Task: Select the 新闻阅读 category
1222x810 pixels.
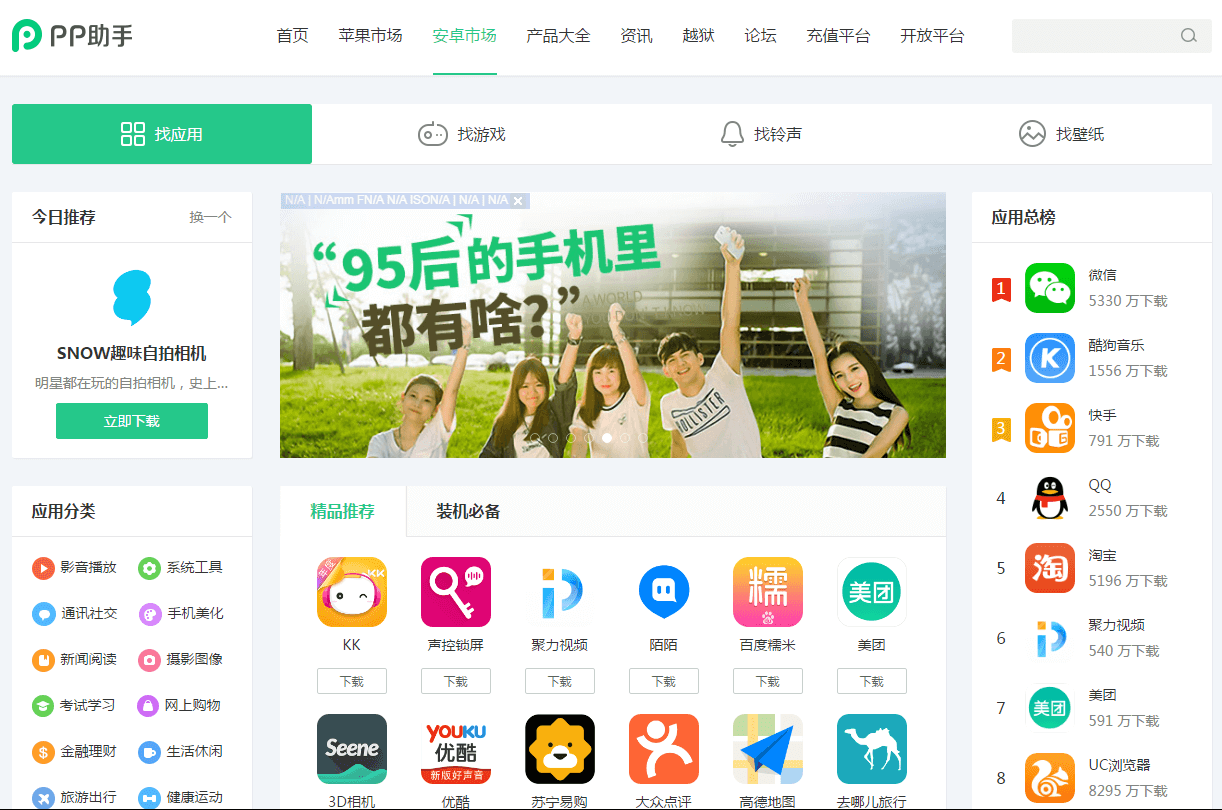Action: click(x=74, y=660)
